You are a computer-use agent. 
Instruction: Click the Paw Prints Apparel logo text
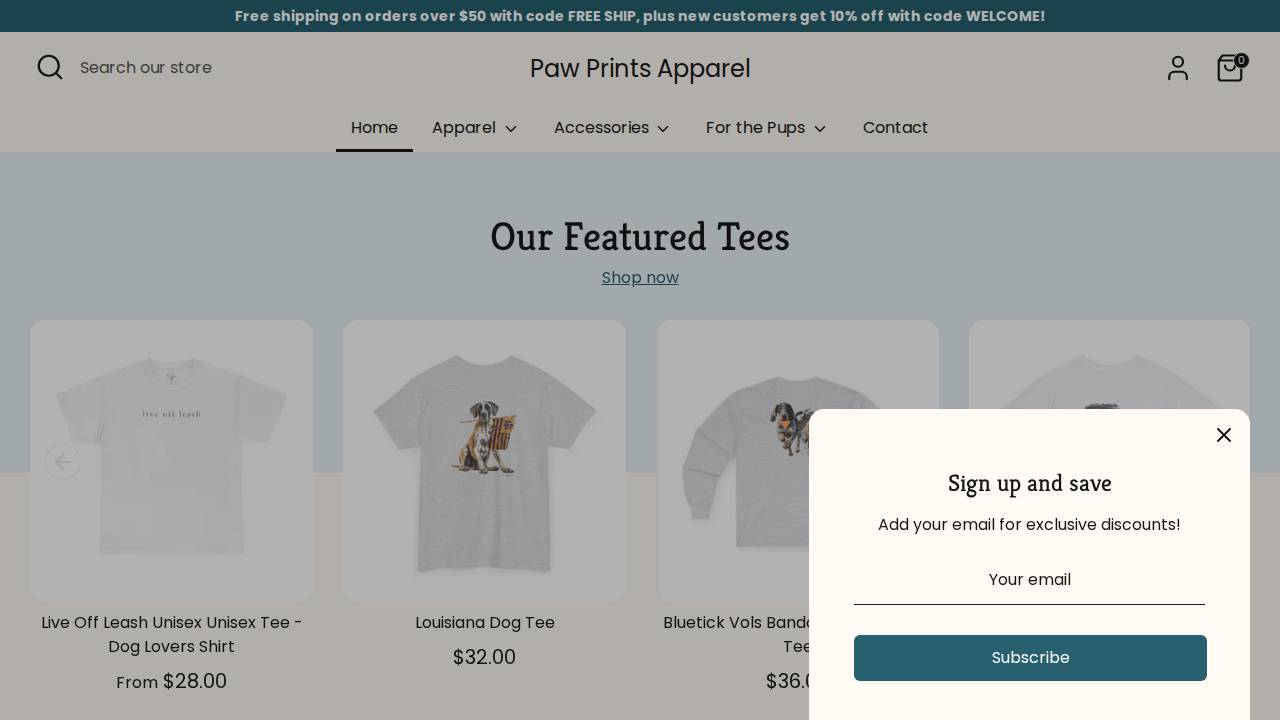640,68
